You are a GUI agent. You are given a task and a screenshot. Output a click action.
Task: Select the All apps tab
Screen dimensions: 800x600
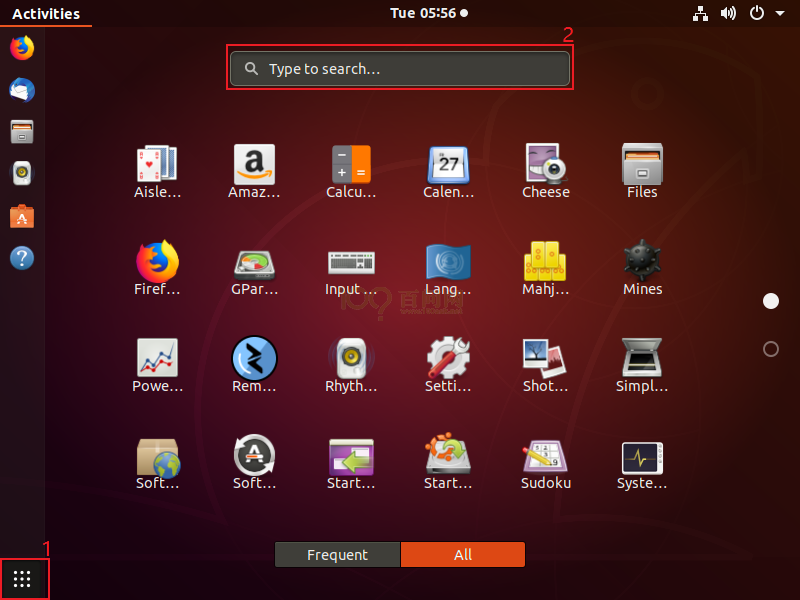pos(463,555)
